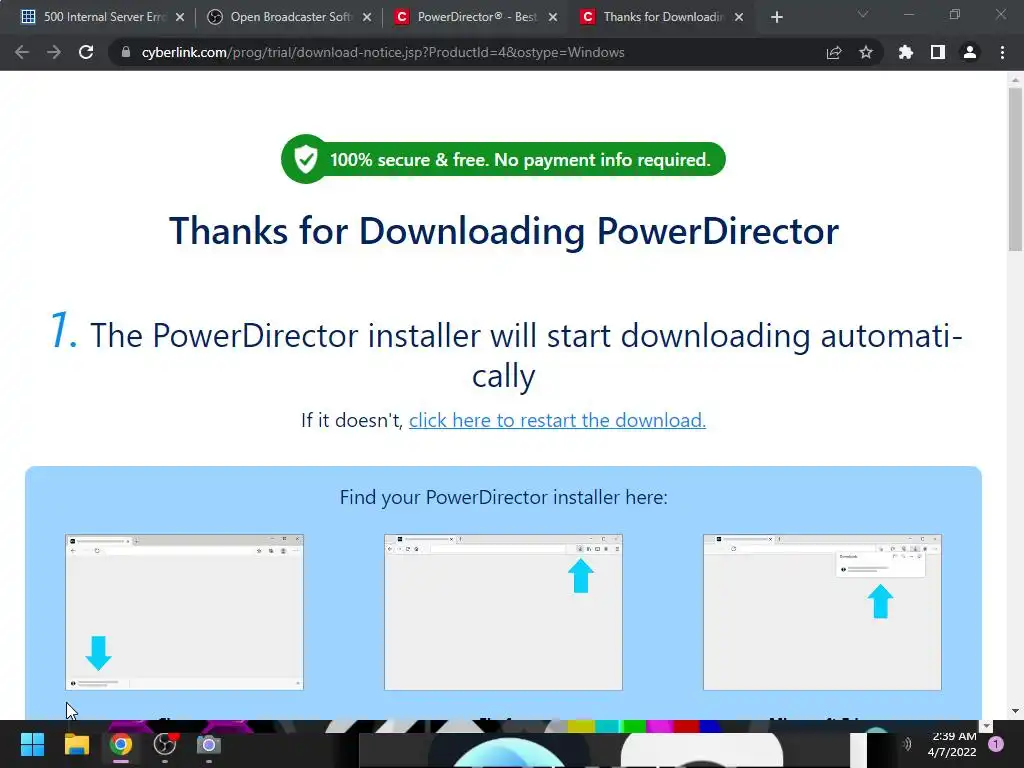Open the Extensions puzzle icon
The width and height of the screenshot is (1024, 768).
click(906, 52)
